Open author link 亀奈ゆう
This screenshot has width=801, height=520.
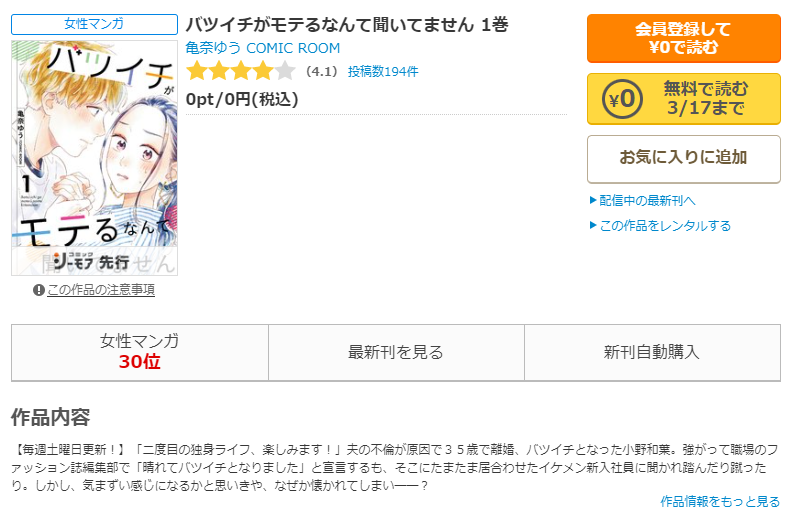213,48
